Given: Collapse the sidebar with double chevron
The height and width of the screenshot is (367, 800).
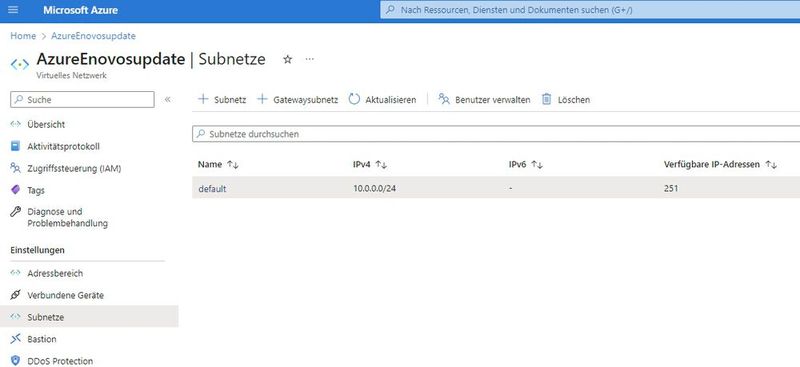Looking at the screenshot, I should [167, 100].
